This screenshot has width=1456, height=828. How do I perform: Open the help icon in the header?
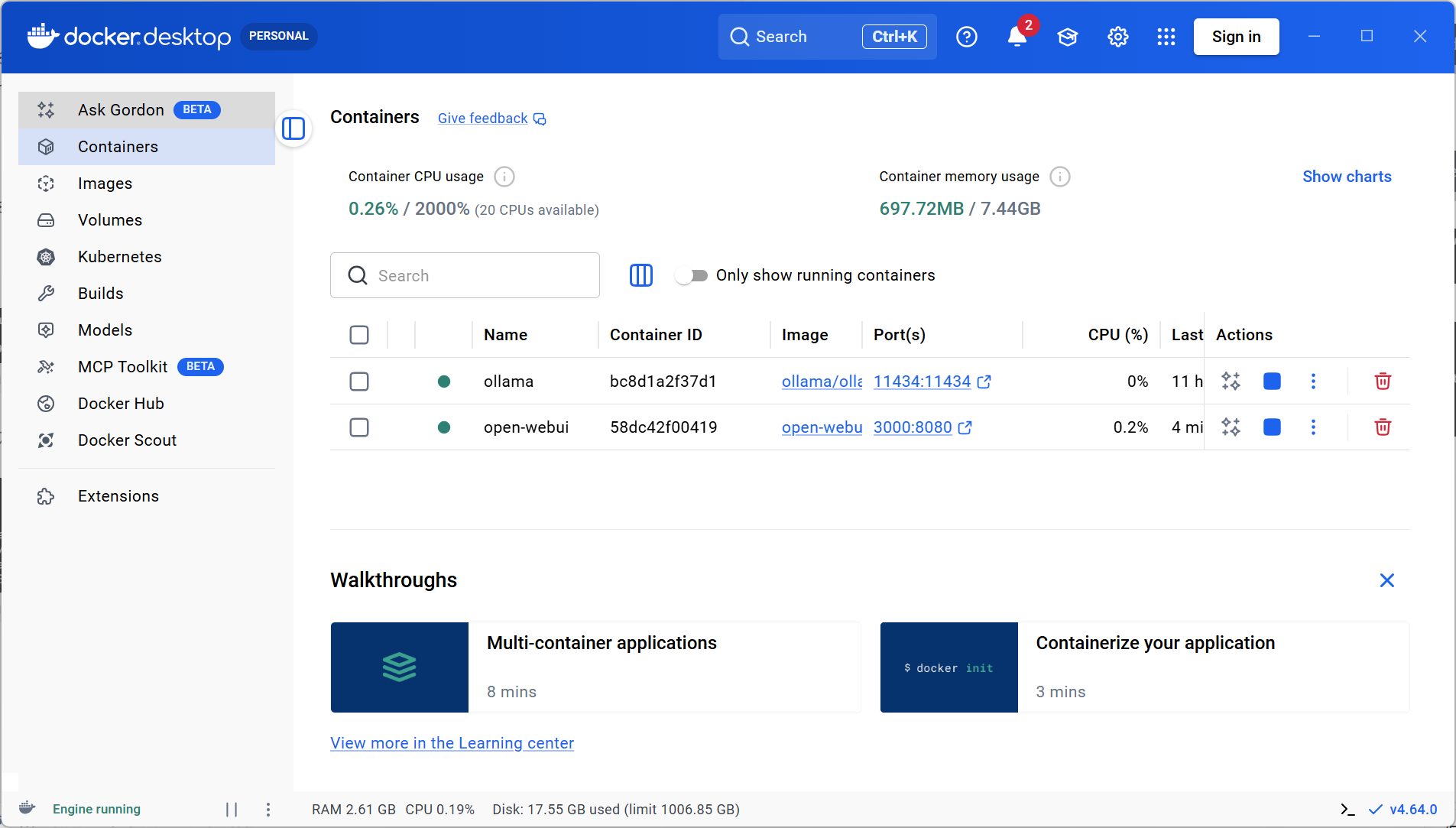pyautogui.click(x=966, y=37)
